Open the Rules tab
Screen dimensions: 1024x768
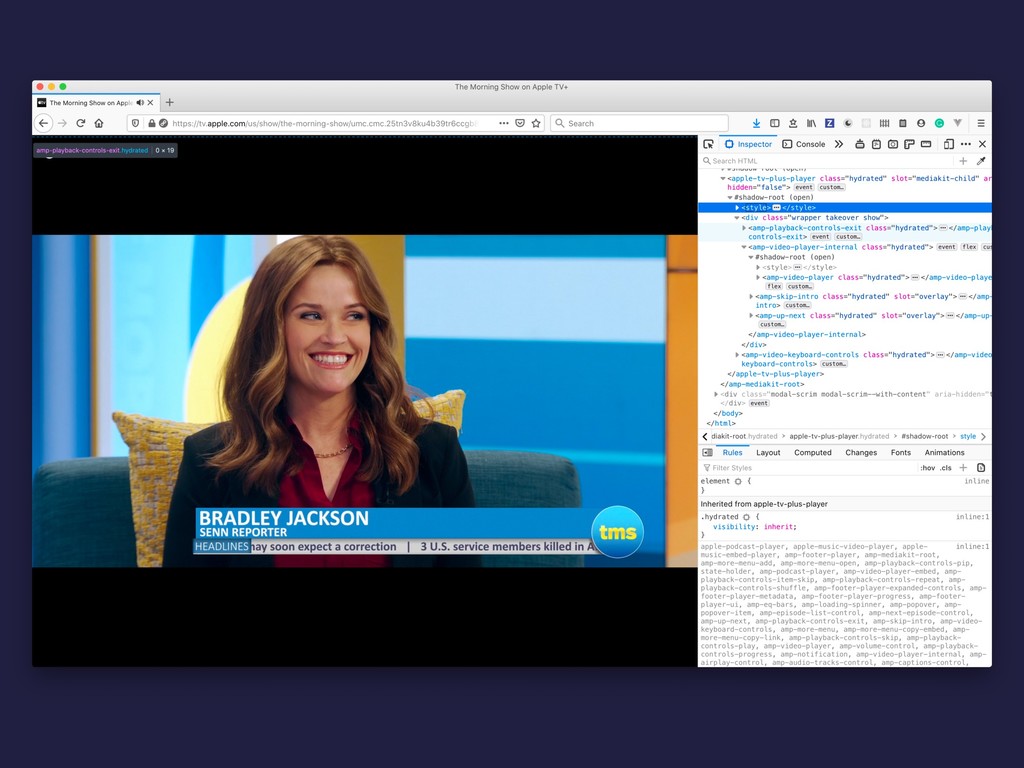(x=732, y=453)
